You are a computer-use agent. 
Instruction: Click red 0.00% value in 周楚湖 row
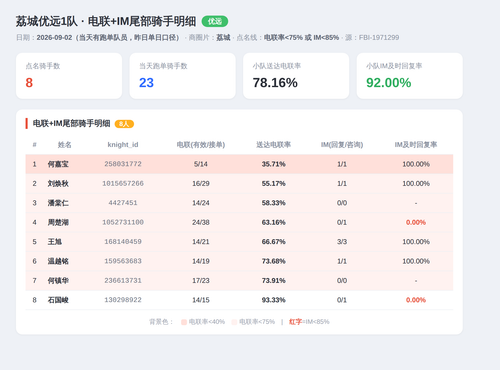[416, 222]
